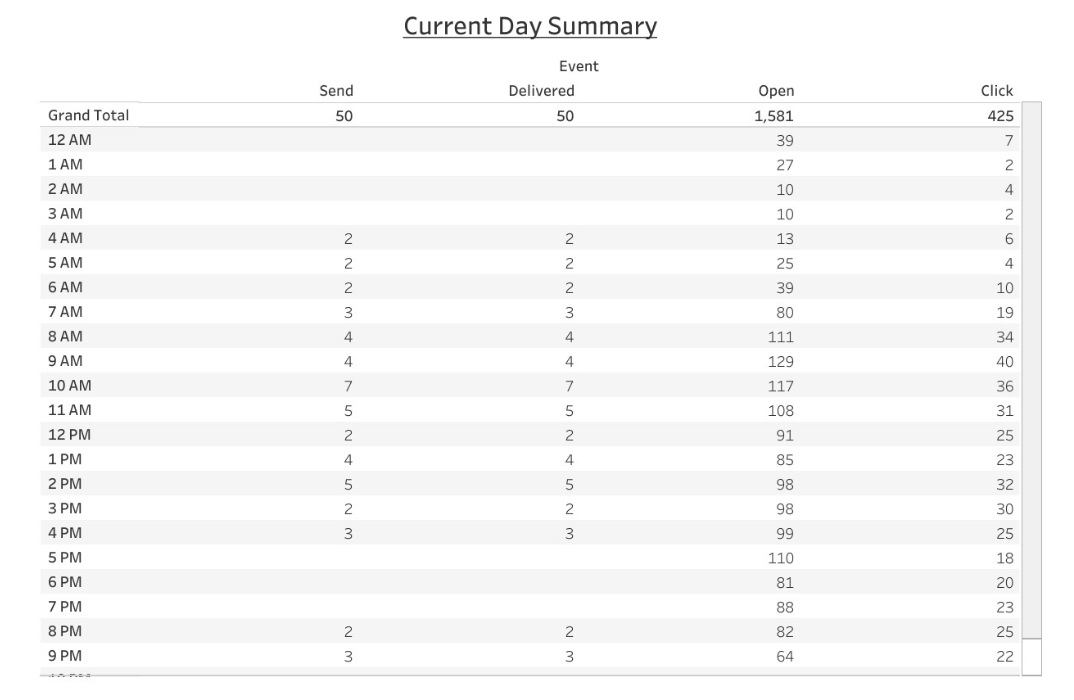1074x700 pixels.
Task: Select the 9 AM Open value 129
Action: [780, 362]
